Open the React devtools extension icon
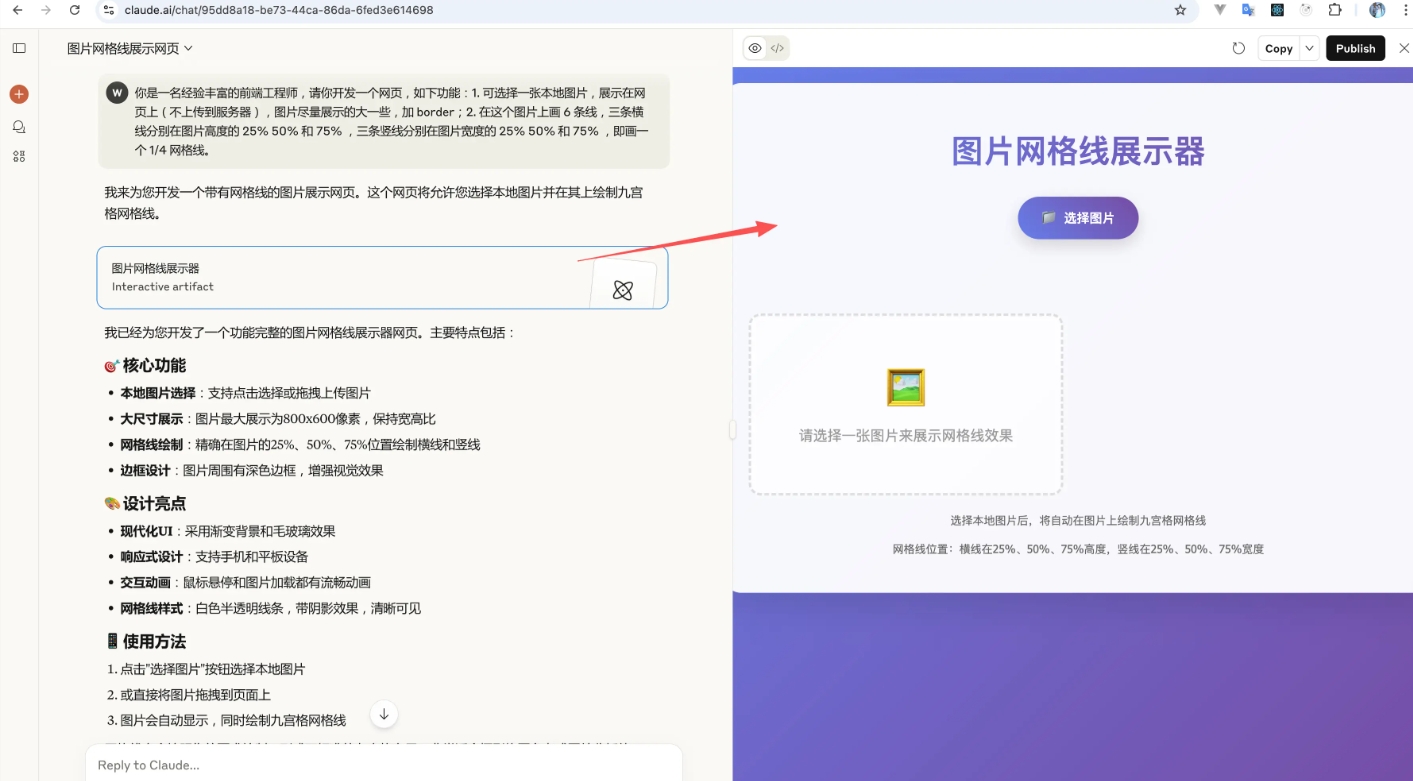This screenshot has width=1413, height=781. click(1277, 10)
